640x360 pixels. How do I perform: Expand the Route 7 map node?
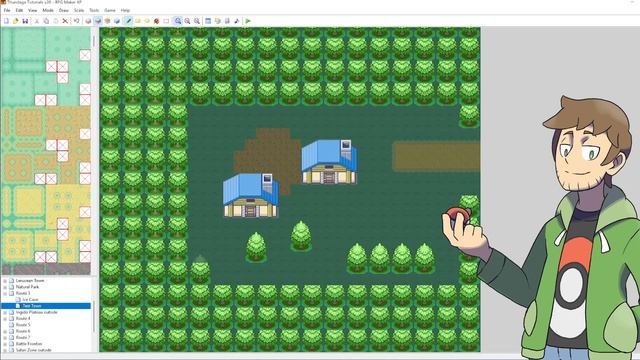(5, 338)
